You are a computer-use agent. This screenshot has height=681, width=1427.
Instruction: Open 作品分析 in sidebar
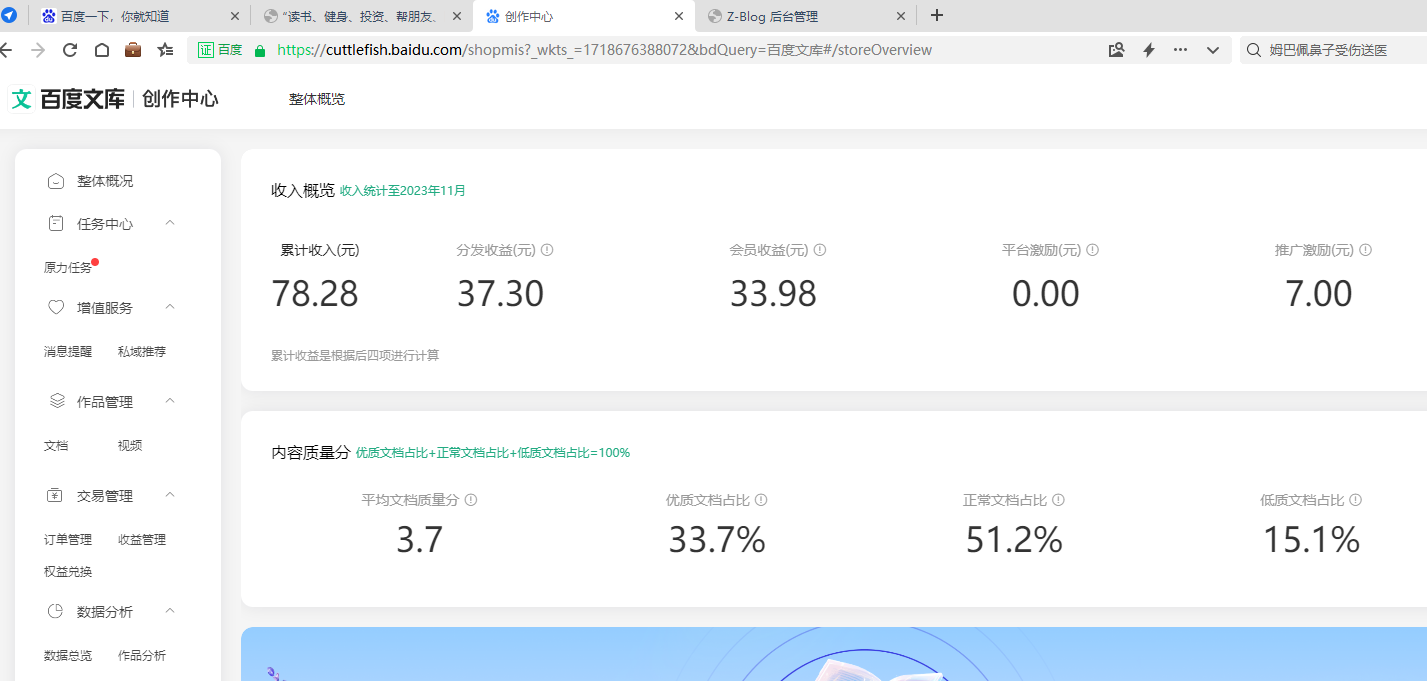[x=142, y=656]
